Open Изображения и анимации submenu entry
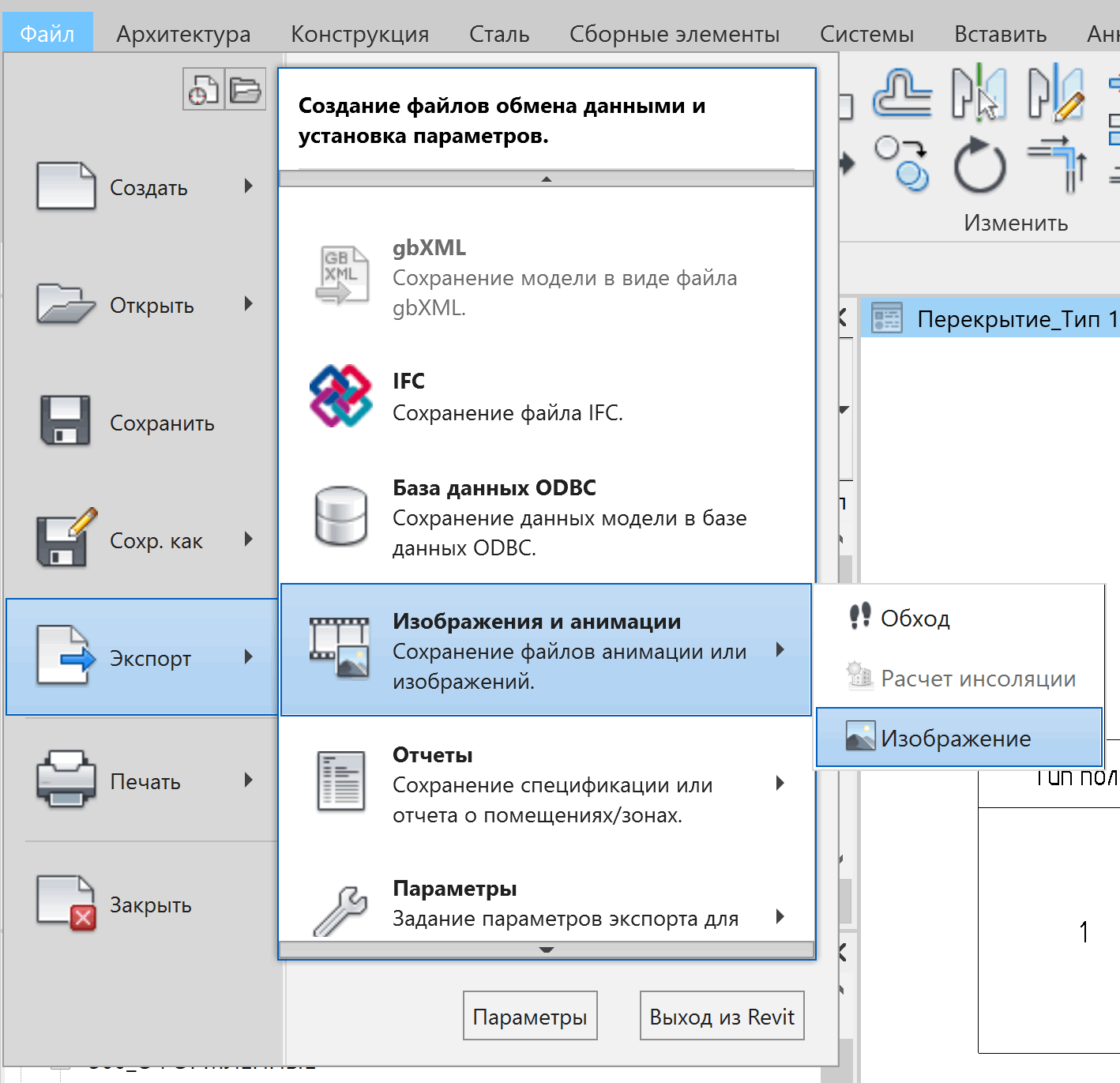1120x1083 pixels. coord(547,650)
